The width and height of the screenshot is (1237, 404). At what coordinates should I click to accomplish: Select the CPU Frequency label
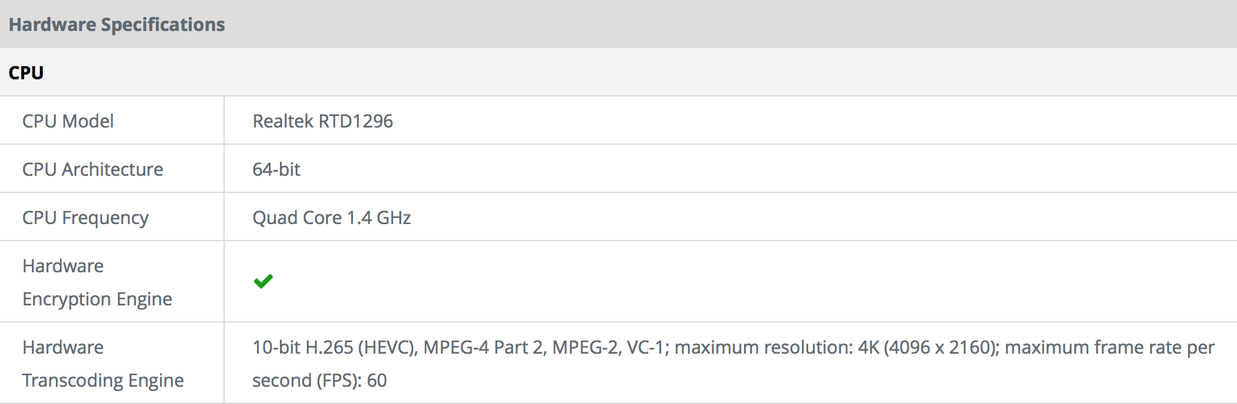pyautogui.click(x=85, y=217)
